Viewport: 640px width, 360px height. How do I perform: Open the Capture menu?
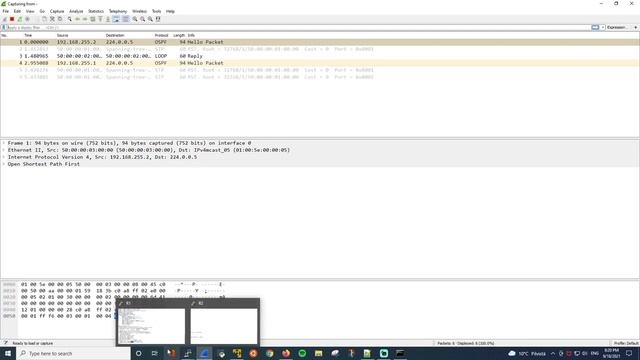click(57, 11)
